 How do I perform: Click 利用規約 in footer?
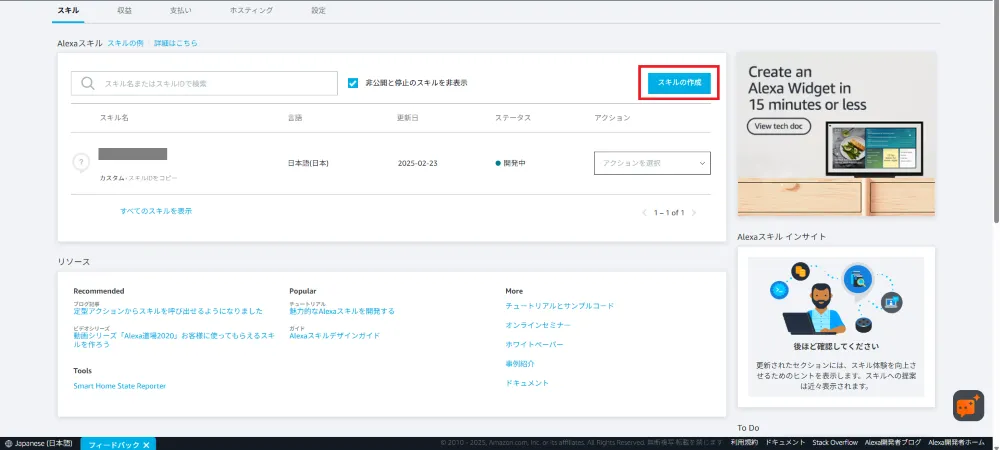[744, 442]
